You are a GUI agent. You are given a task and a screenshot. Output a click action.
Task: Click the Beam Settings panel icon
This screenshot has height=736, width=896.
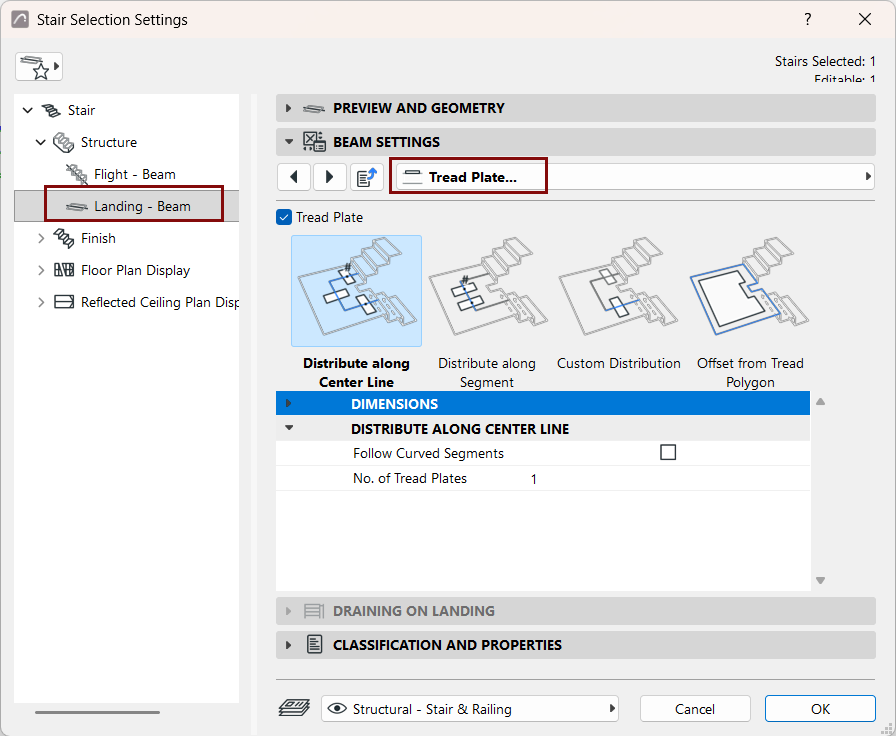(x=314, y=142)
